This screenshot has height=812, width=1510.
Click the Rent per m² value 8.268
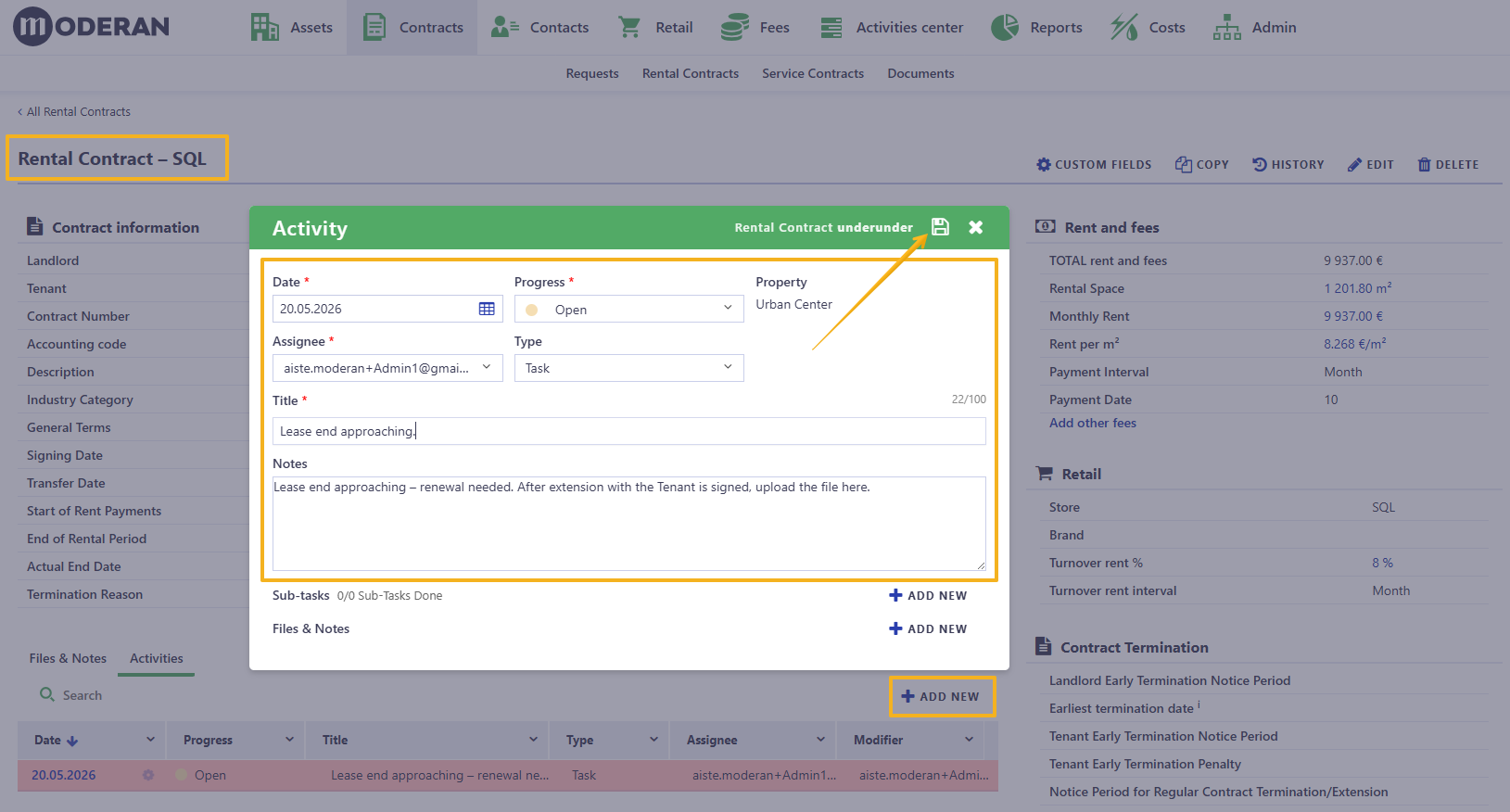[1355, 344]
